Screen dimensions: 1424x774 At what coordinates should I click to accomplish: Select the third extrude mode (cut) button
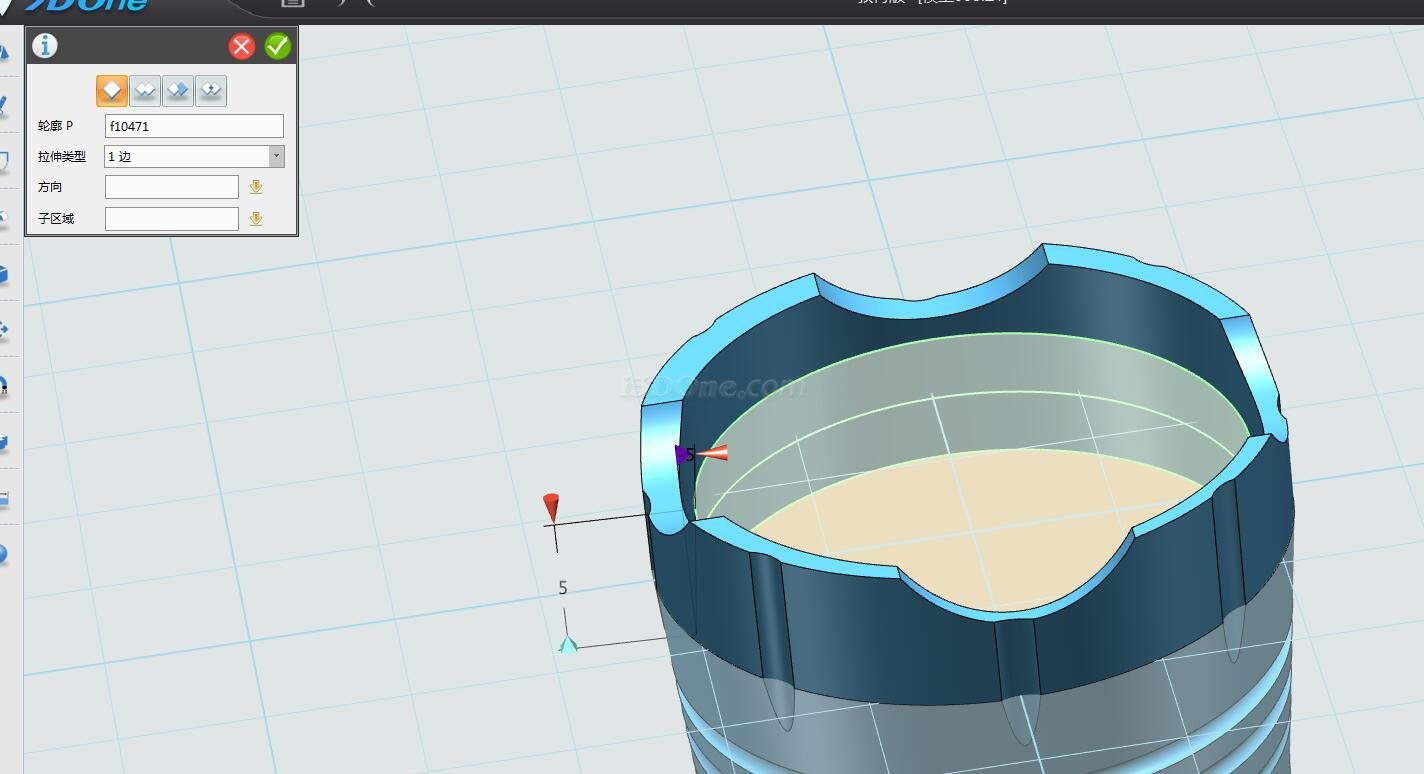[178, 90]
